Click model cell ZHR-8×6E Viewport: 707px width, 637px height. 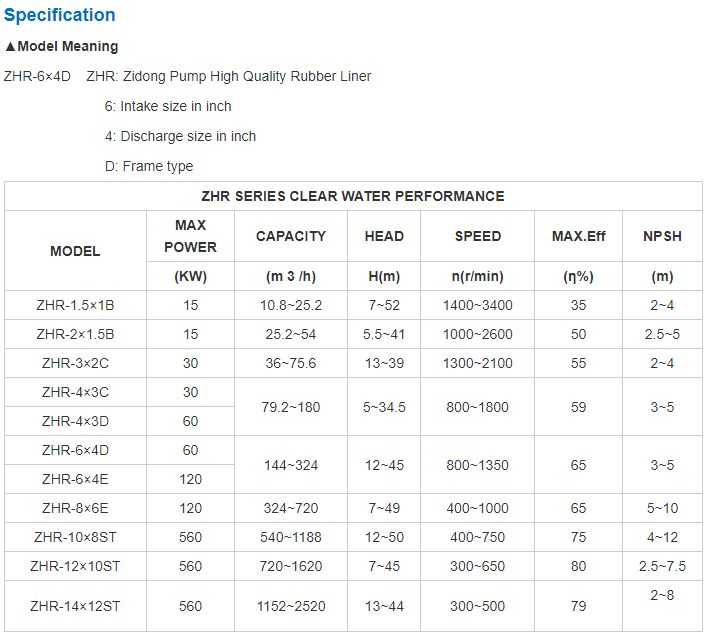(x=75, y=508)
